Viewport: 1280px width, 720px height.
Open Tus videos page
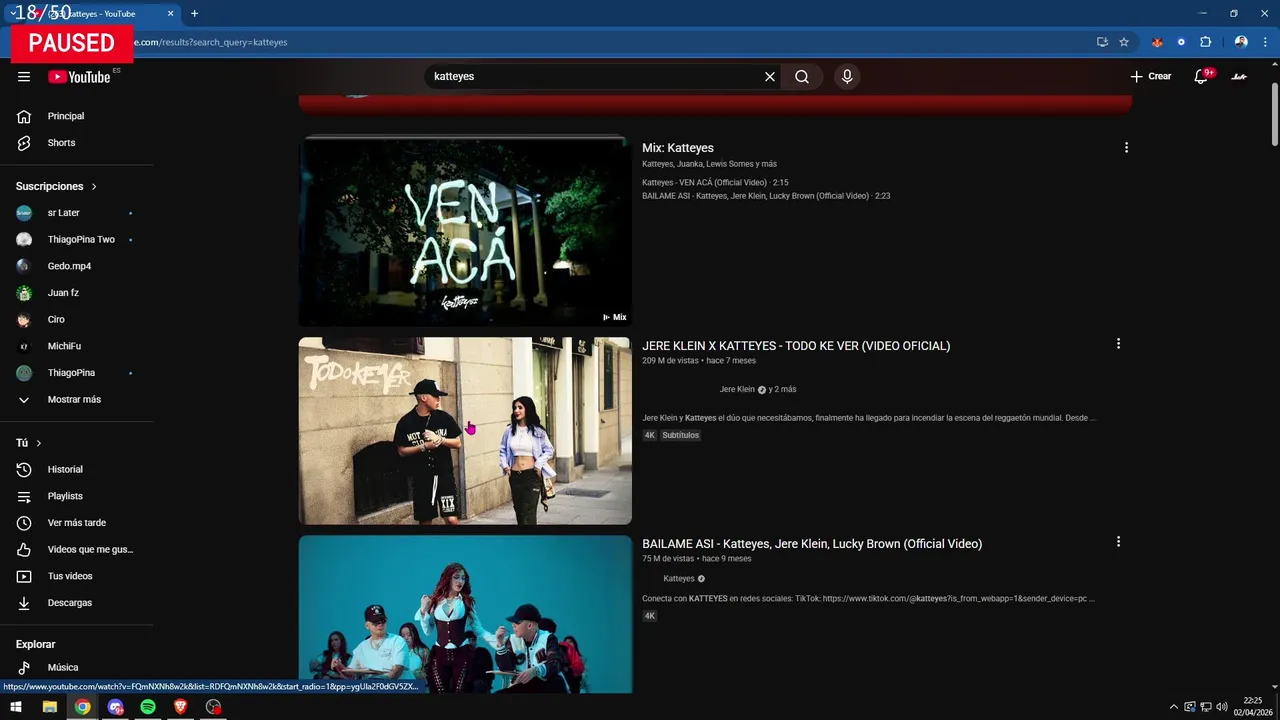pyautogui.click(x=70, y=576)
